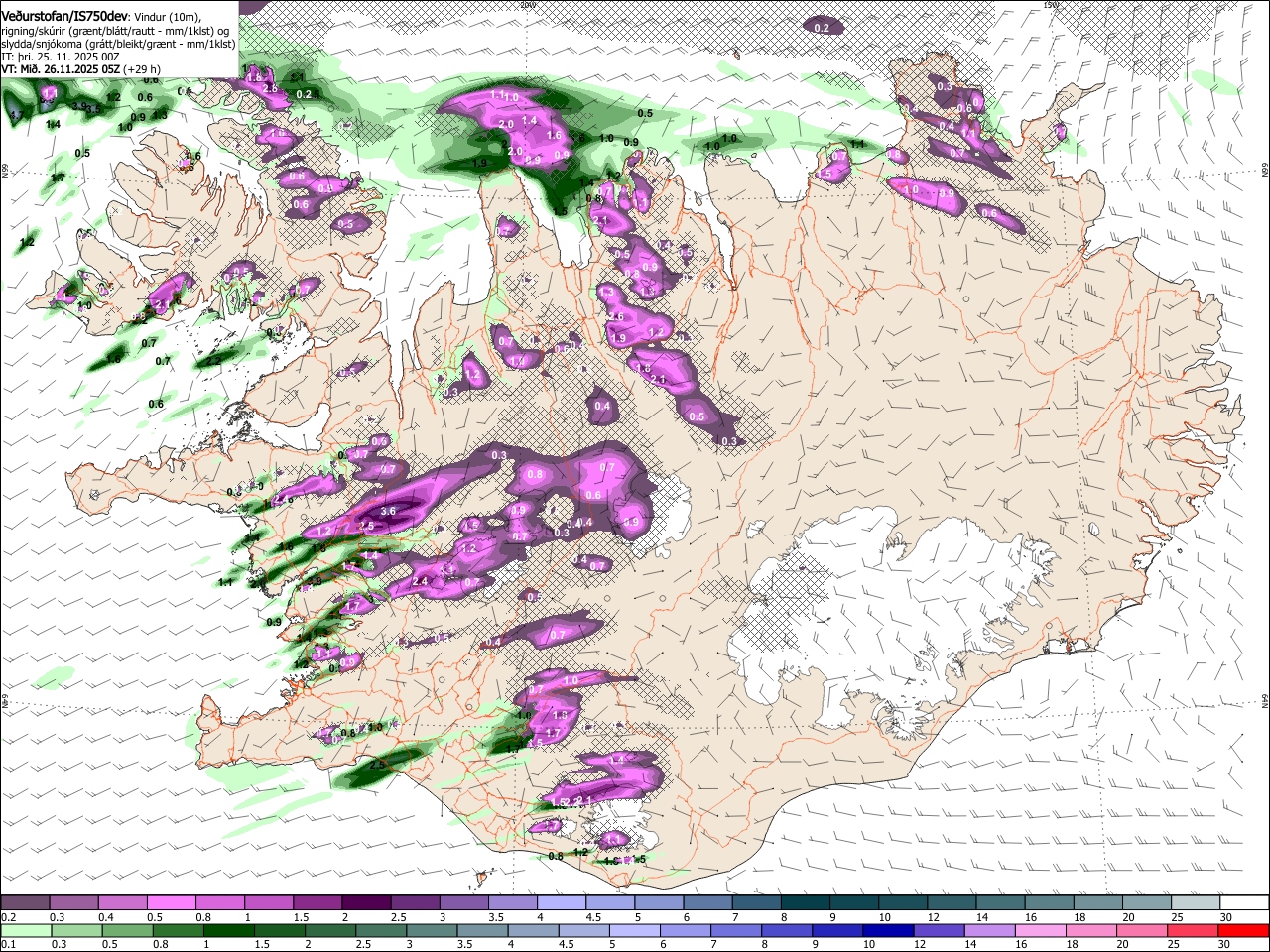The height and width of the screenshot is (952, 1270).
Task: Pick the pale top-row swatch between 25 and 30
Action: point(1196,902)
